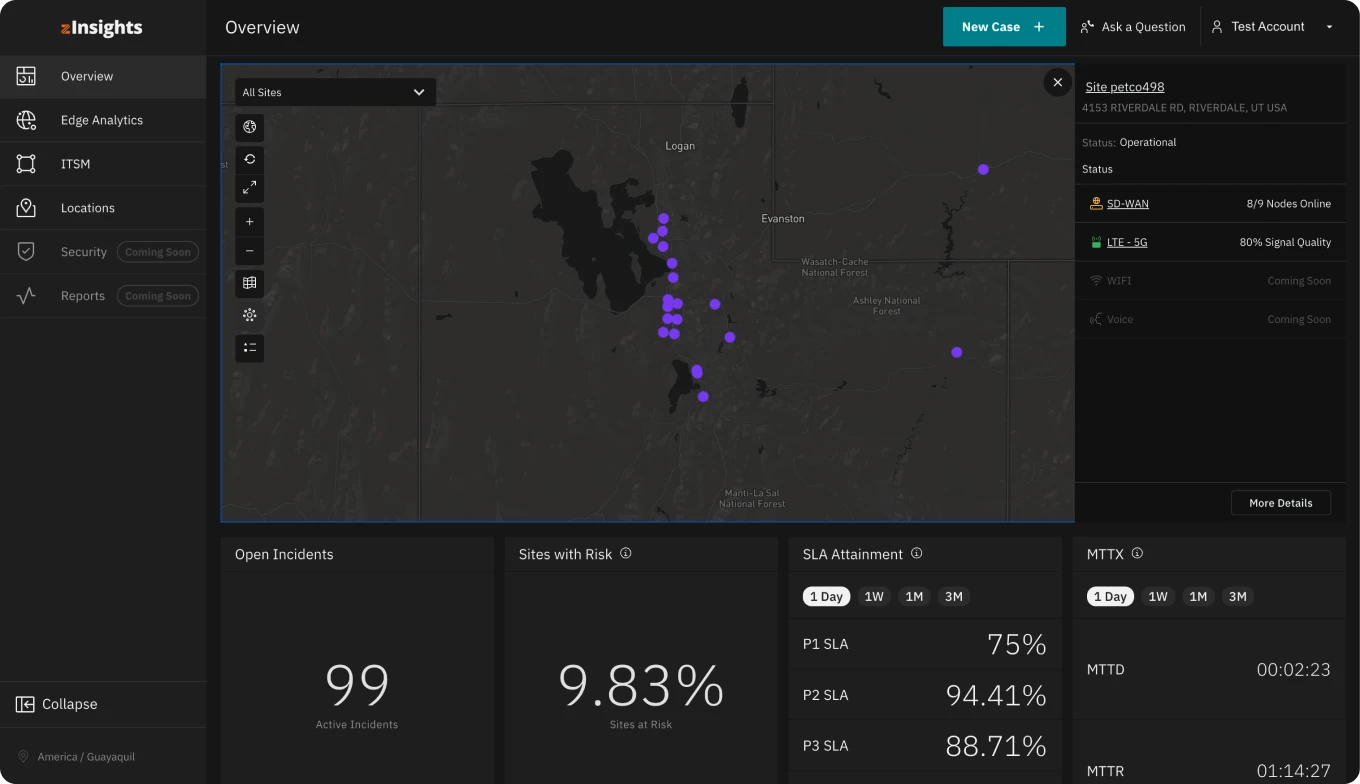The image size is (1360, 784).
Task: Click the More Details button
Action: [x=1280, y=503]
